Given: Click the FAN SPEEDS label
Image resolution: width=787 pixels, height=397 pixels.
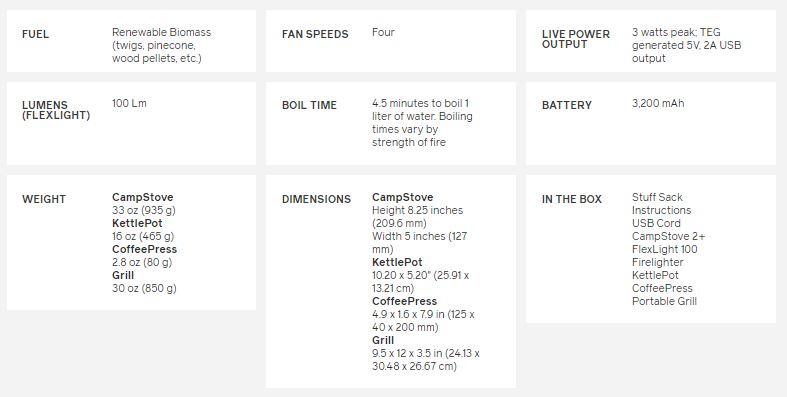Looking at the screenshot, I should [315, 34].
